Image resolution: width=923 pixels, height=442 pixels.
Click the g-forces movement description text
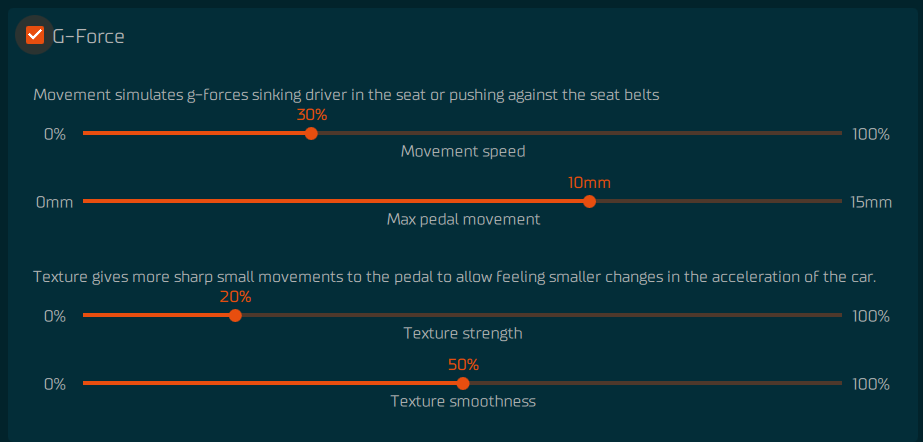pyautogui.click(x=346, y=95)
